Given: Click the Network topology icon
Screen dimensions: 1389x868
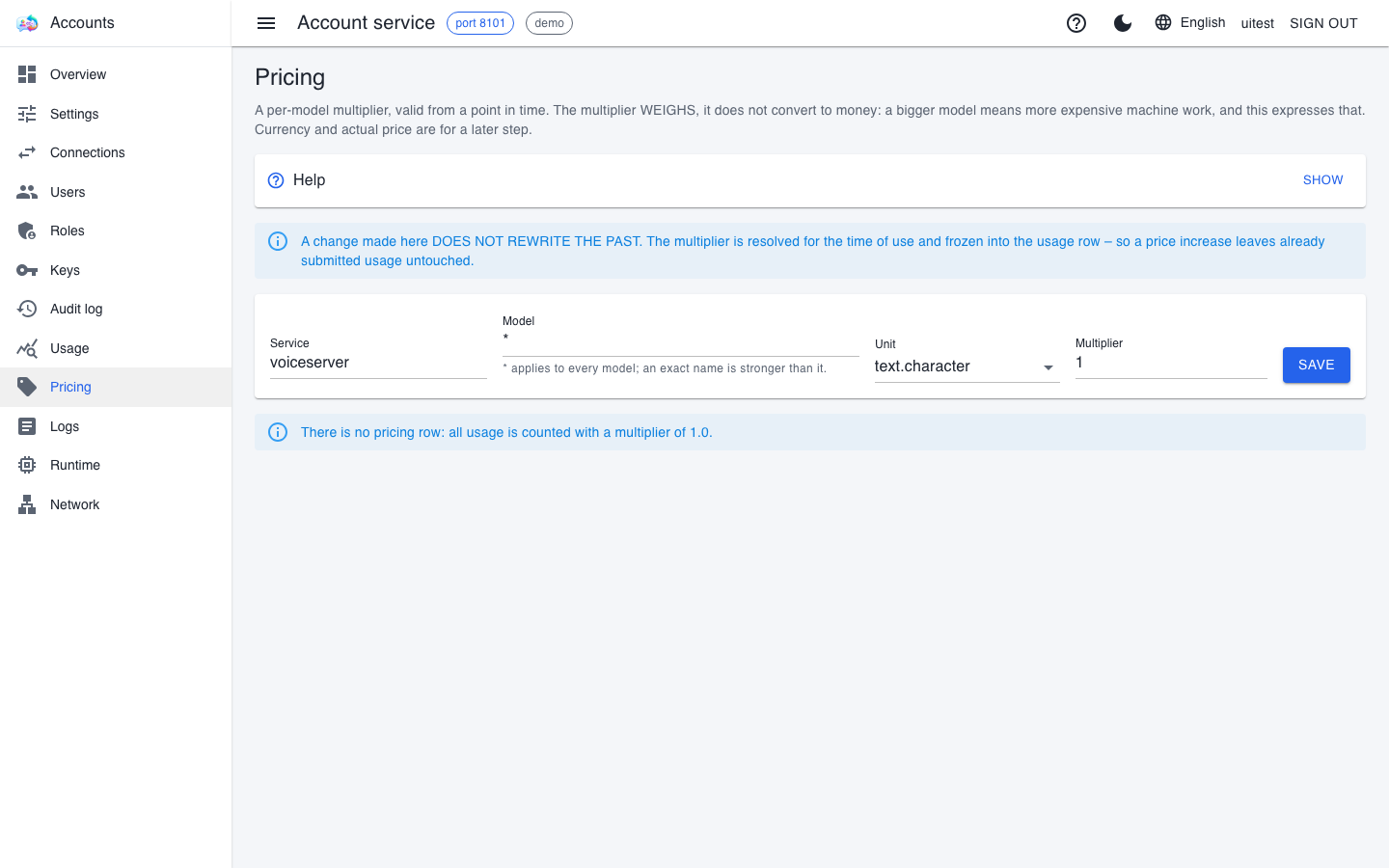Looking at the screenshot, I should tap(27, 504).
